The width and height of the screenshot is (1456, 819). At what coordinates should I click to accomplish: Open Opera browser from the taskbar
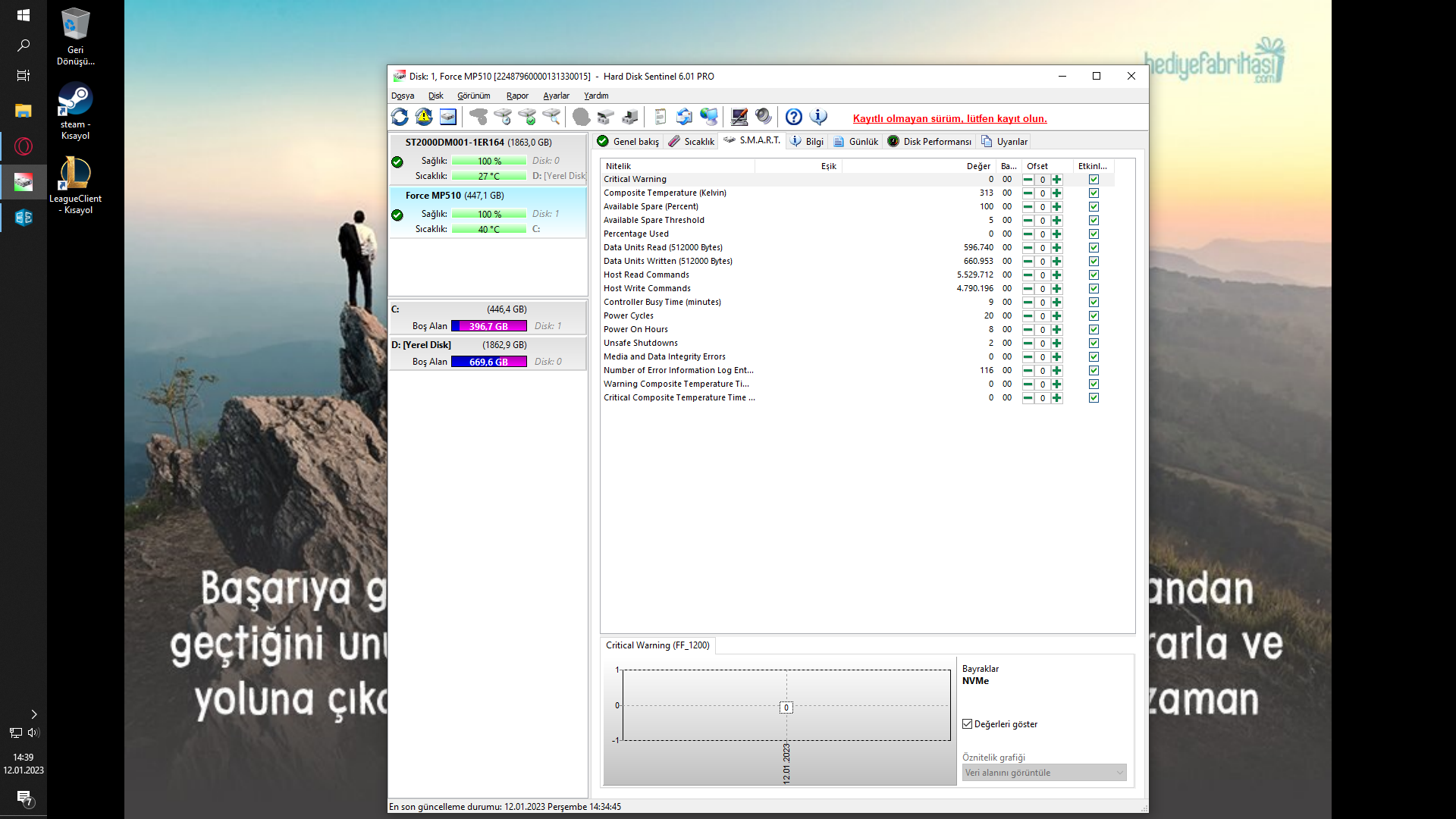pos(24,146)
